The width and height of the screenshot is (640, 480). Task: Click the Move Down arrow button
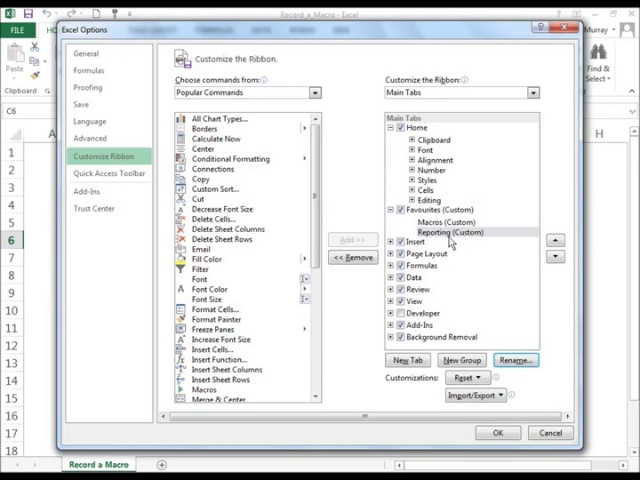click(x=556, y=256)
